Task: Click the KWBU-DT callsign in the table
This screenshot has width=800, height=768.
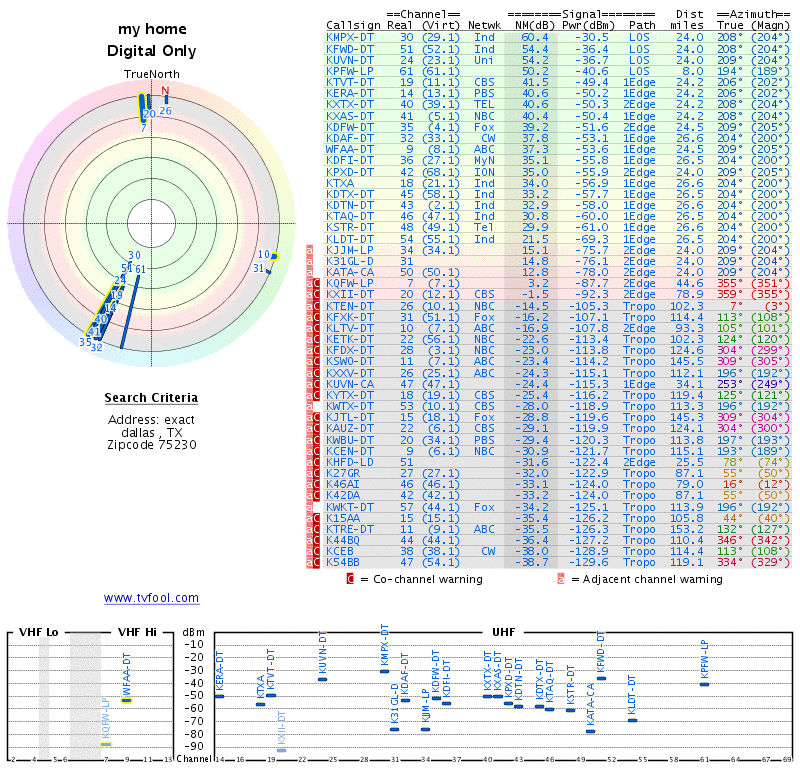Action: pos(350,440)
